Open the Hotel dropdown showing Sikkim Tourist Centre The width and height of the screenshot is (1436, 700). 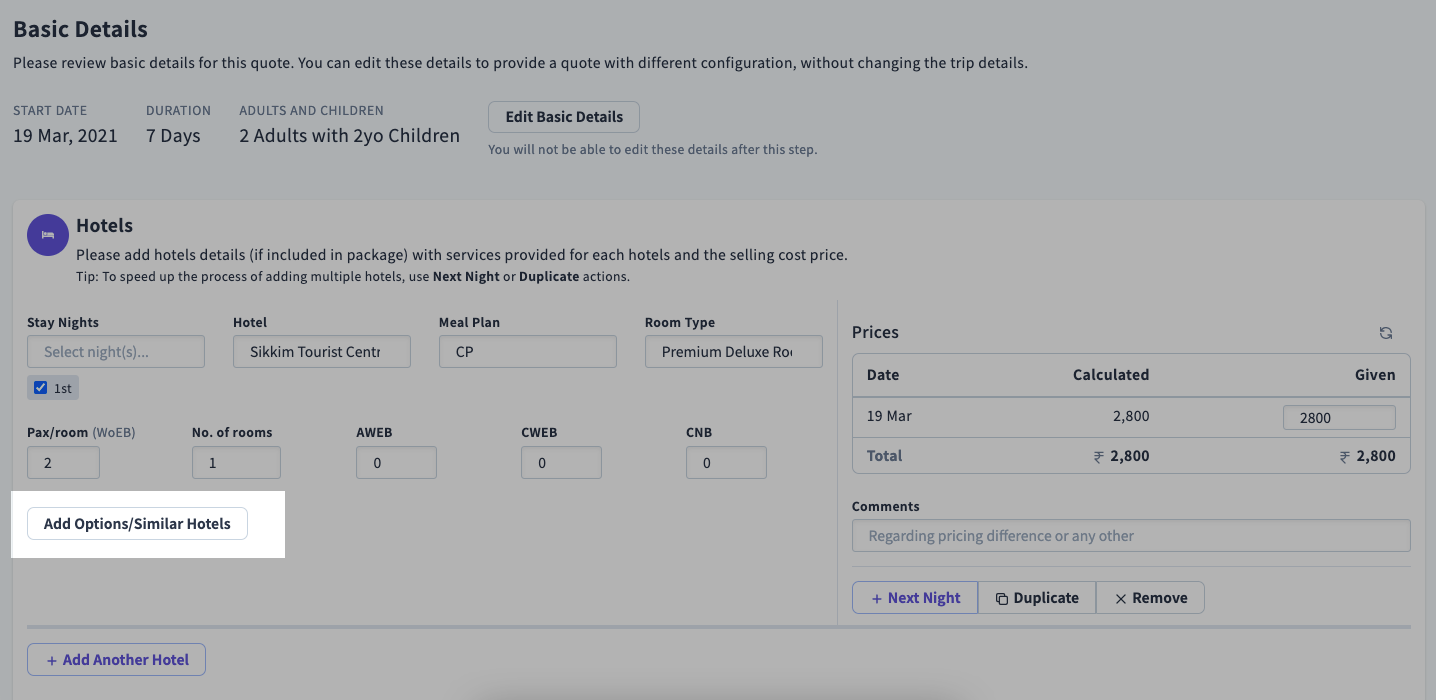[x=321, y=351]
